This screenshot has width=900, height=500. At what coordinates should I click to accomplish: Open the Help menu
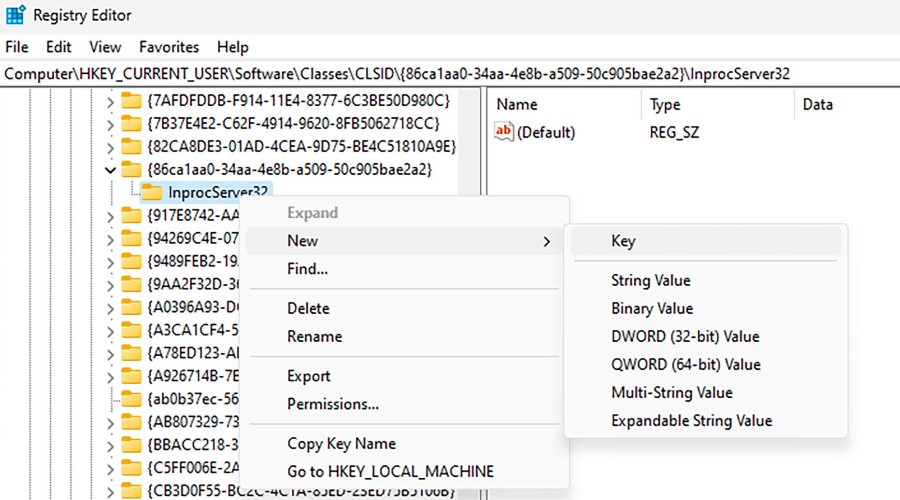(232, 47)
